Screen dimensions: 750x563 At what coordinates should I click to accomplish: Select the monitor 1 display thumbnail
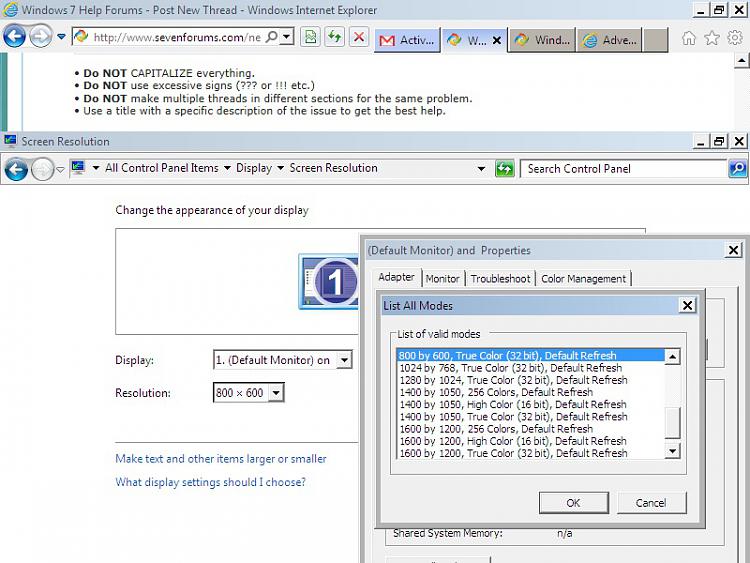(x=329, y=282)
